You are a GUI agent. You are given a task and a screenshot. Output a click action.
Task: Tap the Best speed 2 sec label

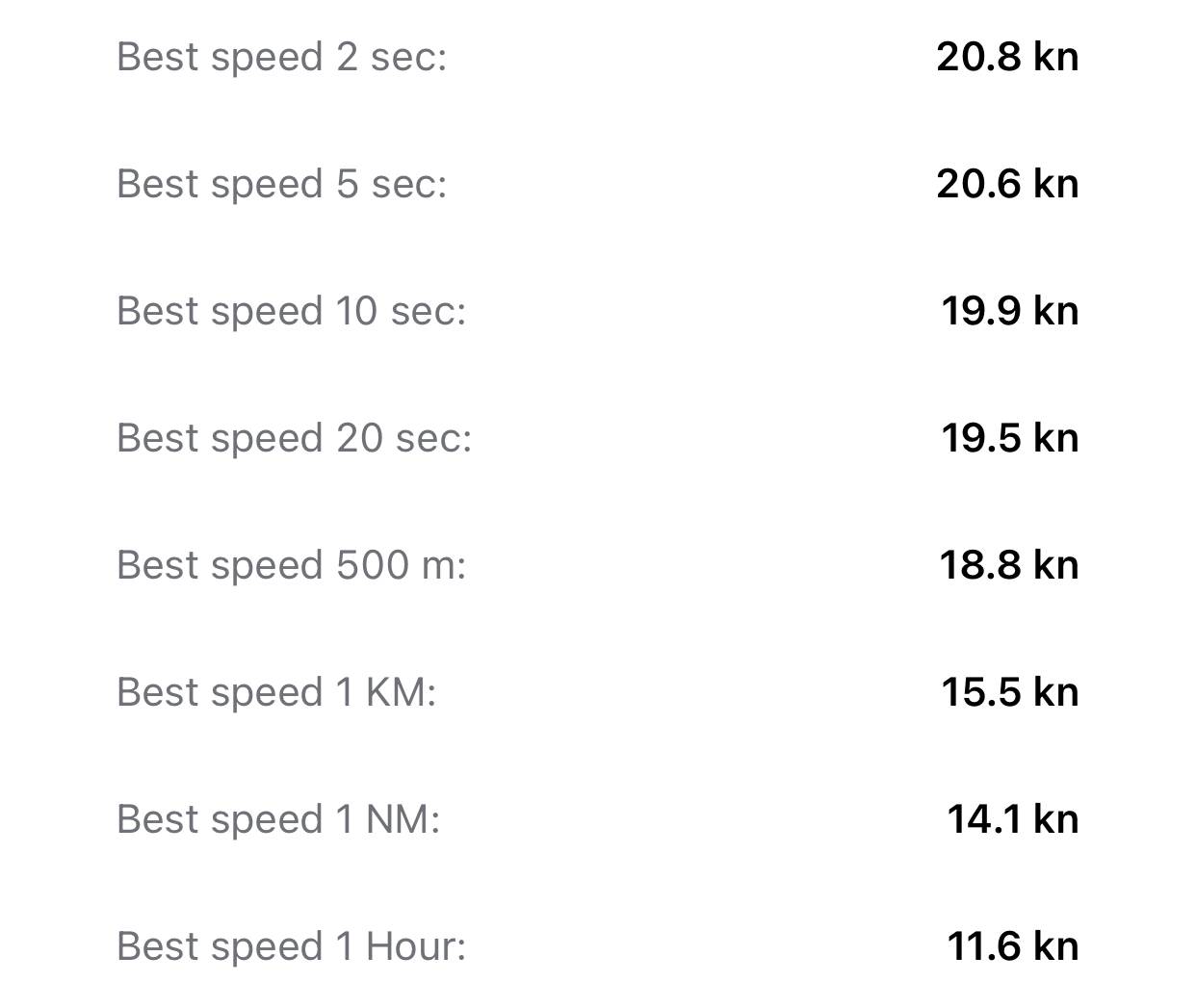pyautogui.click(x=281, y=58)
